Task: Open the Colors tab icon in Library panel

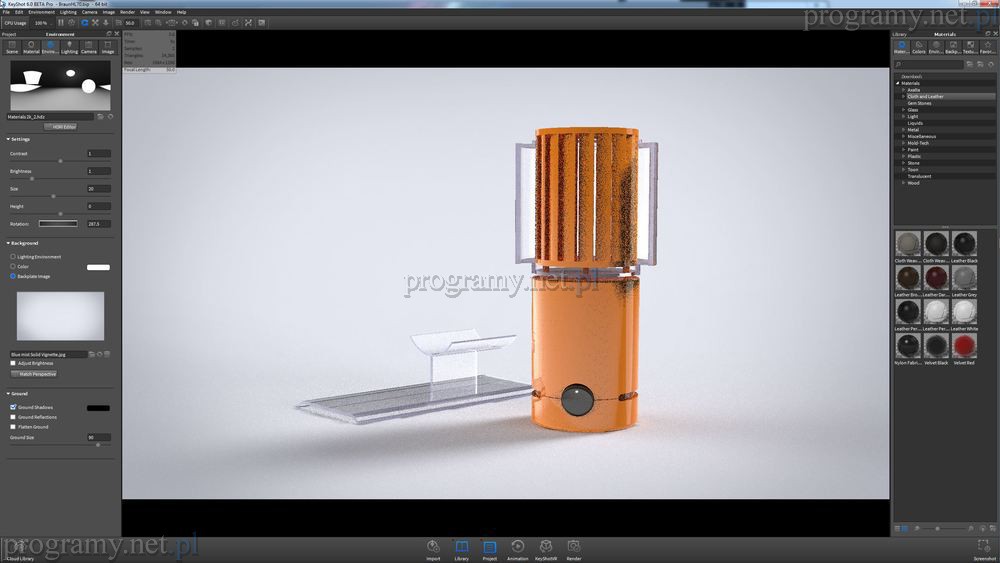Action: point(918,46)
